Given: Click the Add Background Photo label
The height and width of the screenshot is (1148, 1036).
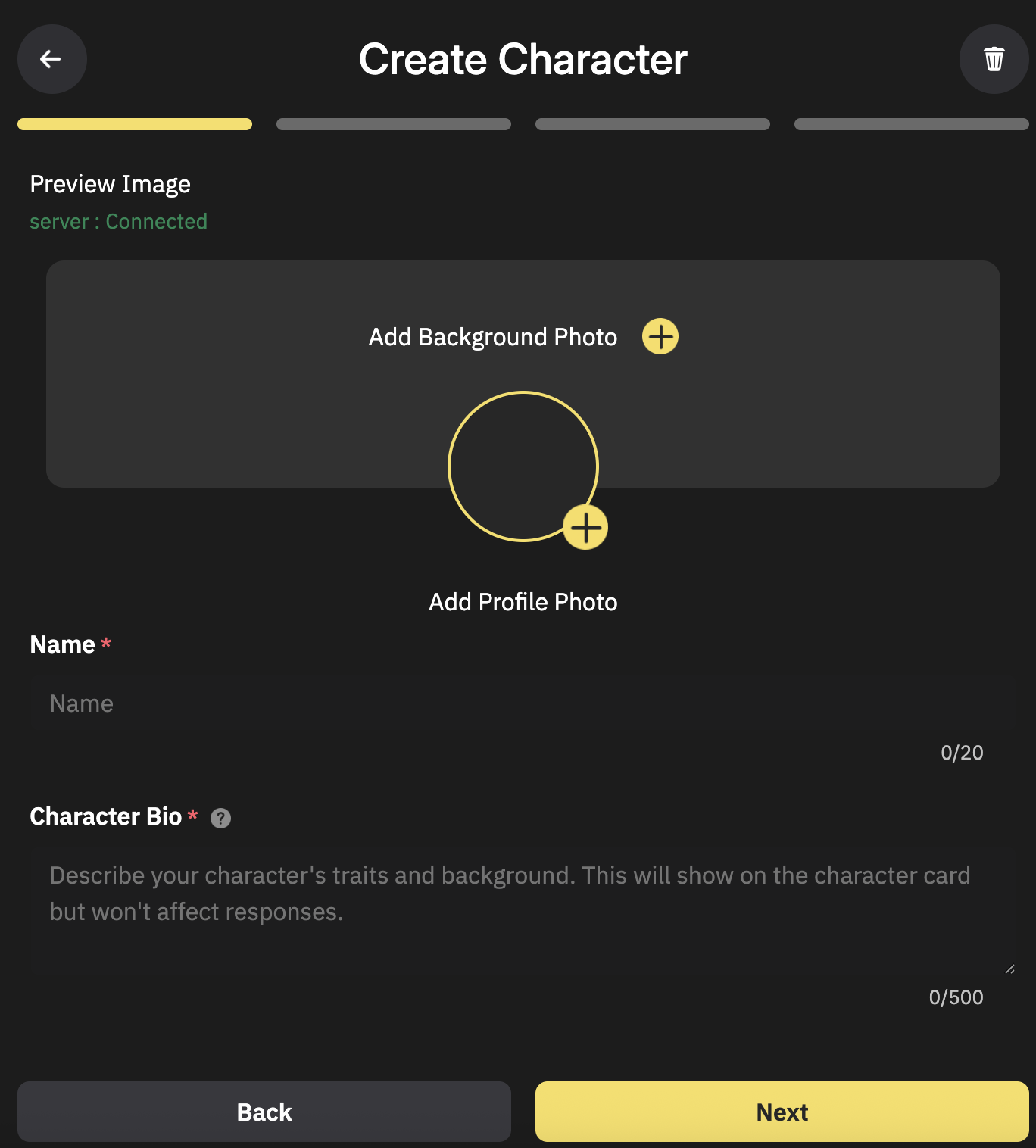Looking at the screenshot, I should 493,337.
